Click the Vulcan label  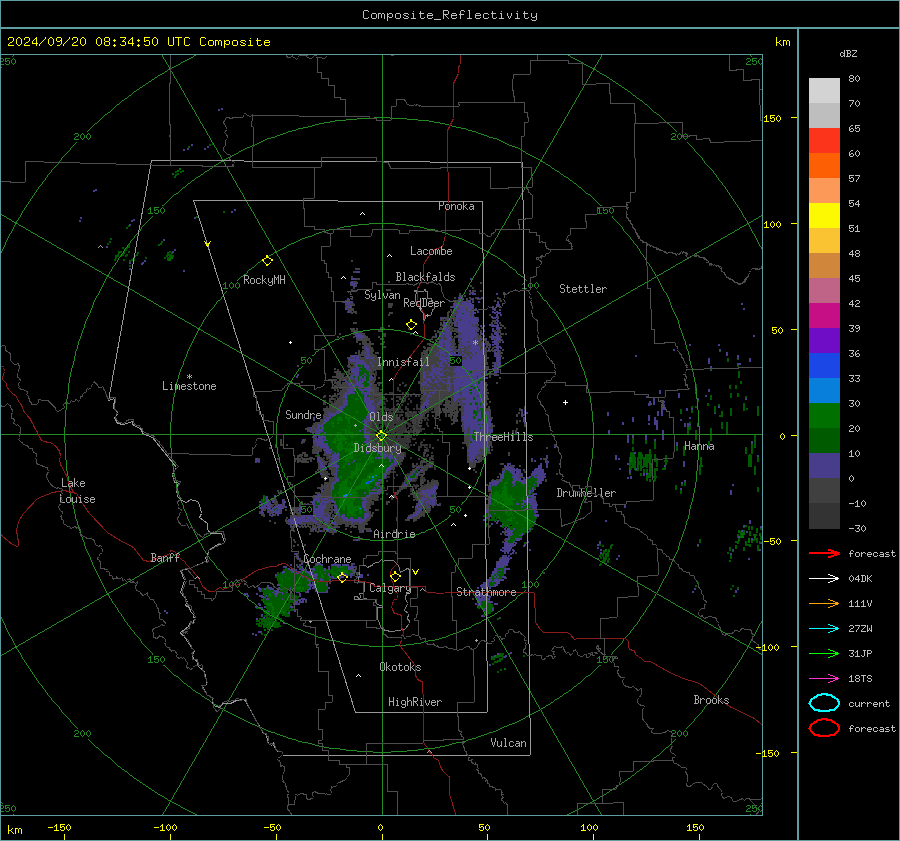tap(508, 743)
